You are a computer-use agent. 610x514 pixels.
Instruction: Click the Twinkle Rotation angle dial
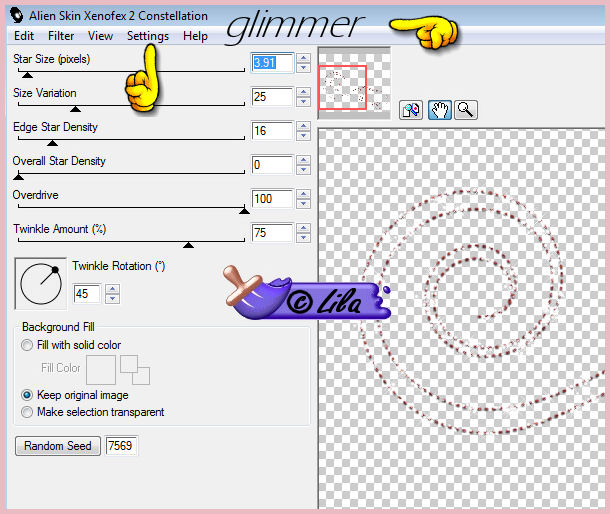[x=40, y=284]
